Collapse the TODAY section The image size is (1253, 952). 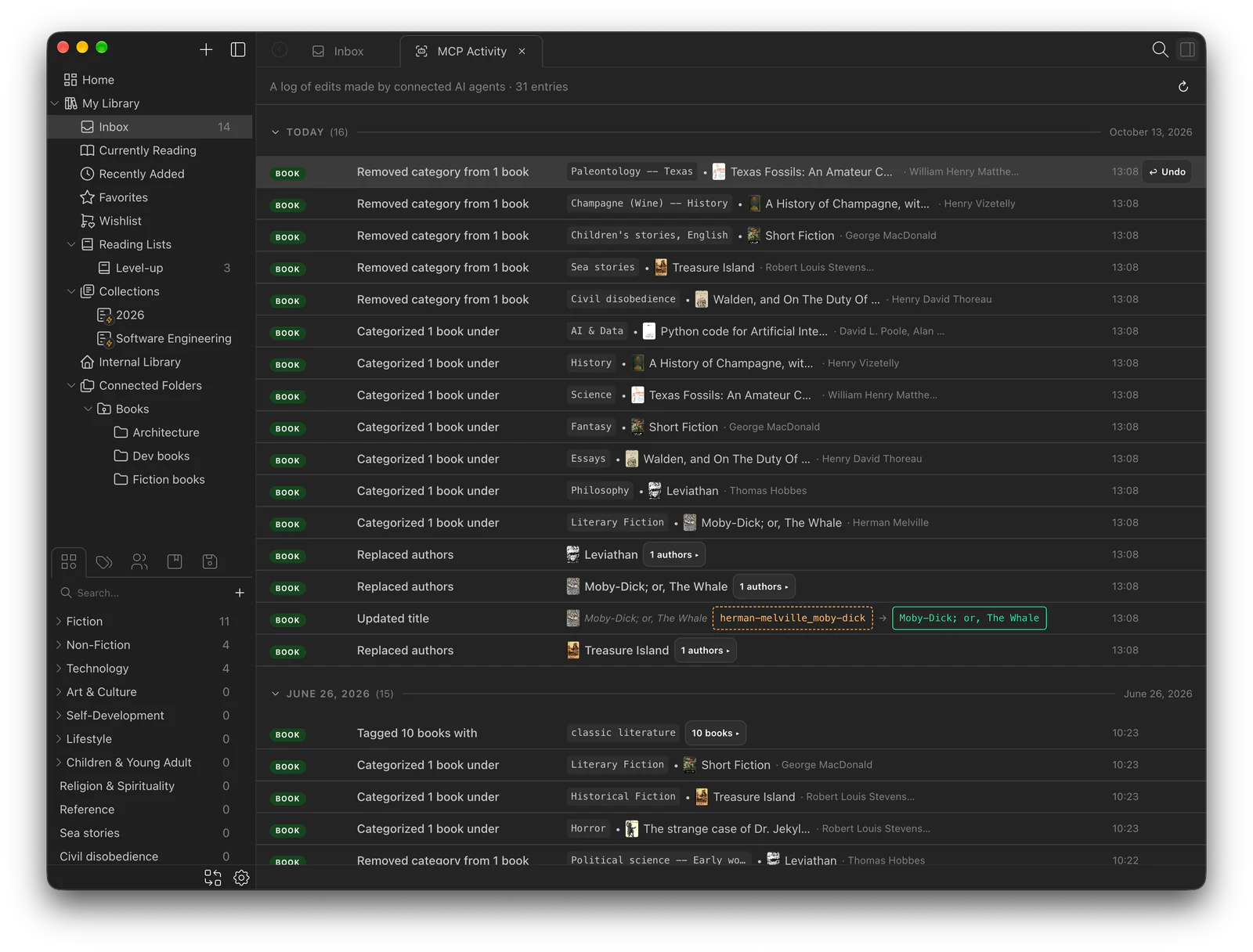pyautogui.click(x=275, y=132)
